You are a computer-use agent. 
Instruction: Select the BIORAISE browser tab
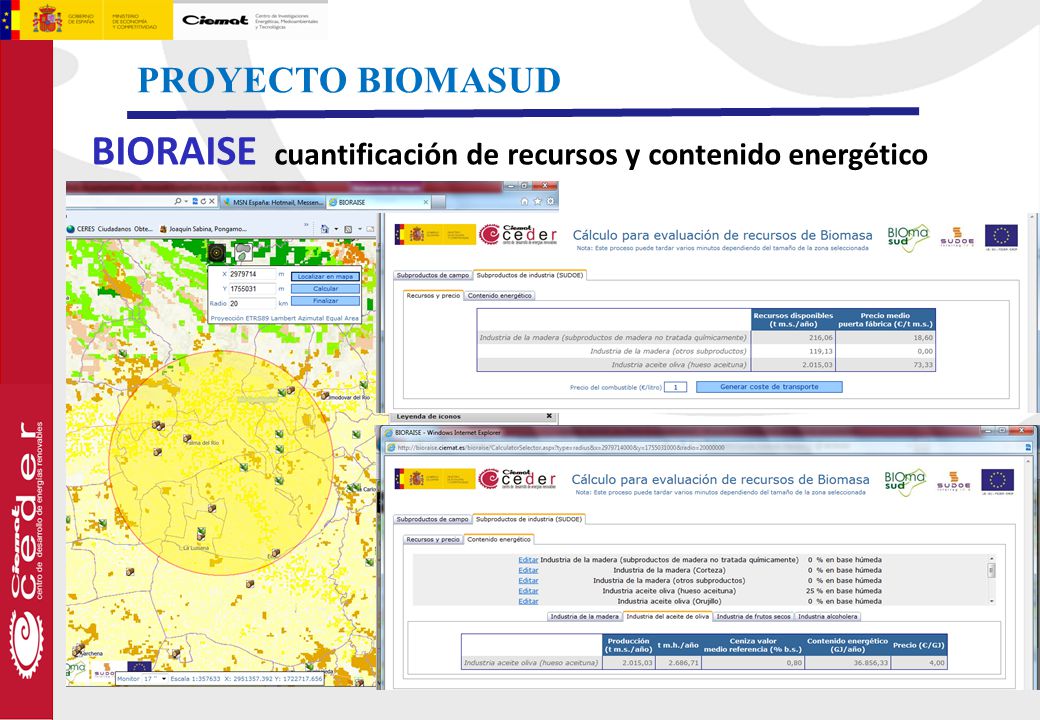coord(380,202)
